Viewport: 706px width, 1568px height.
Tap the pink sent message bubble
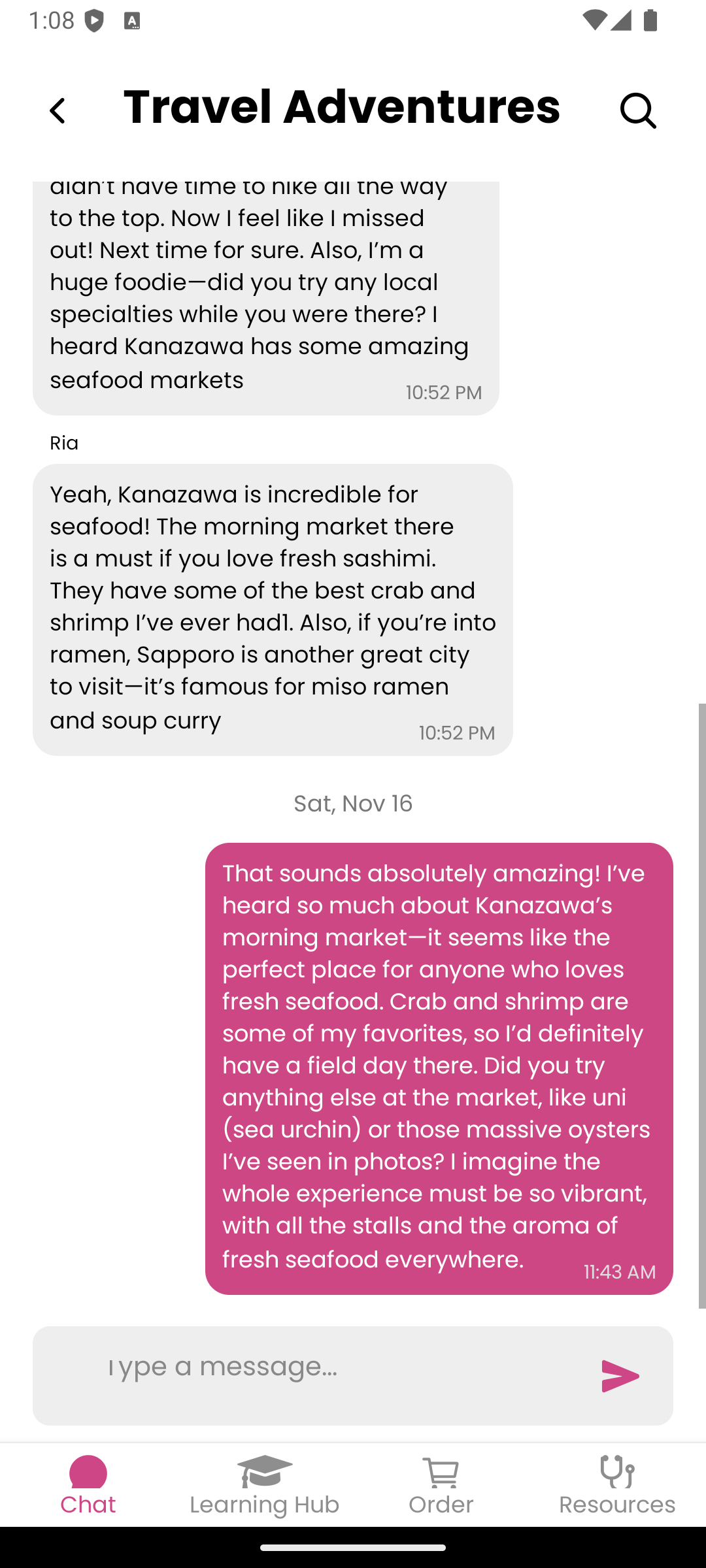(x=439, y=1068)
